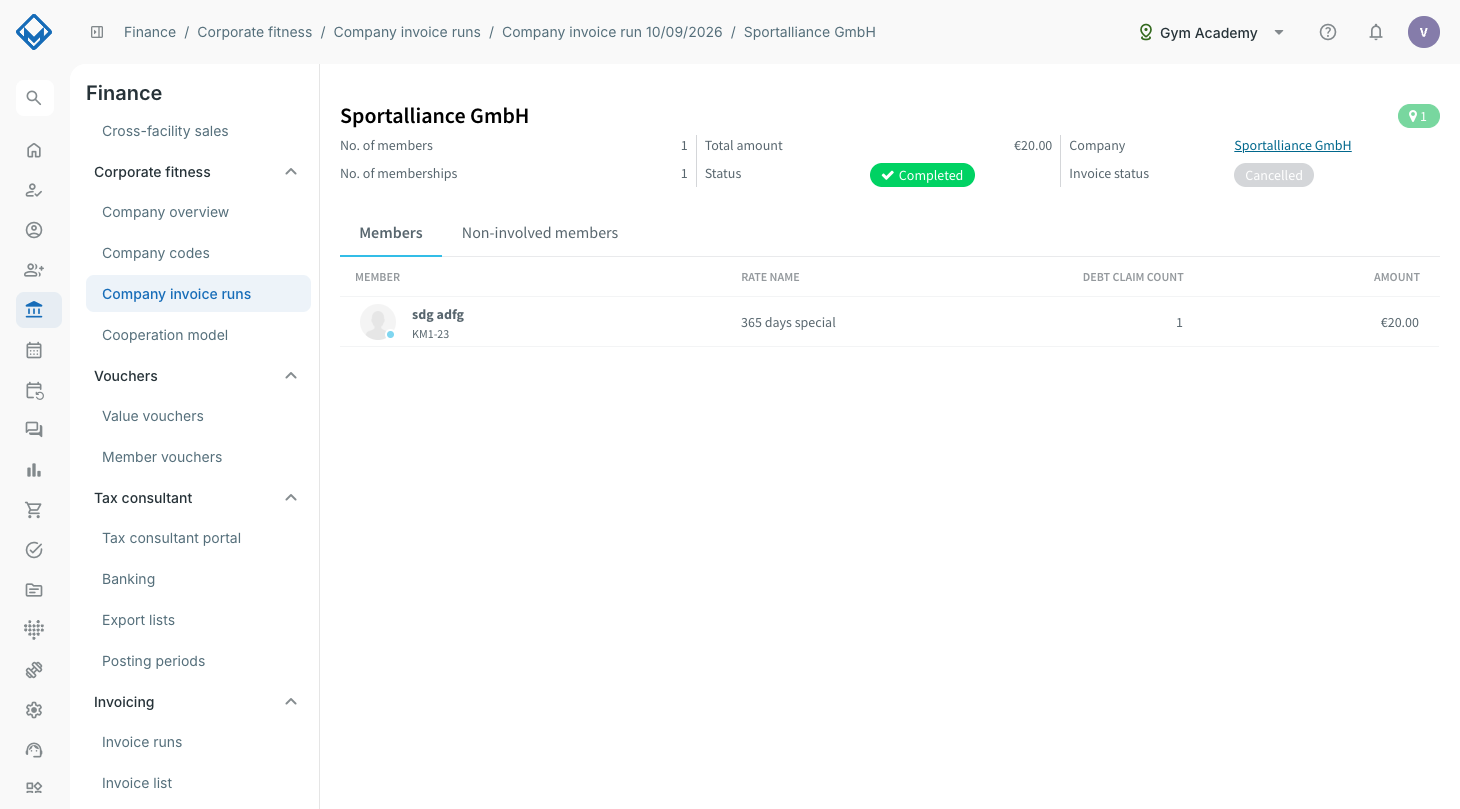Image resolution: width=1460 pixels, height=809 pixels.
Task: Click the shapes icon at rail bottom
Action: (x=34, y=788)
